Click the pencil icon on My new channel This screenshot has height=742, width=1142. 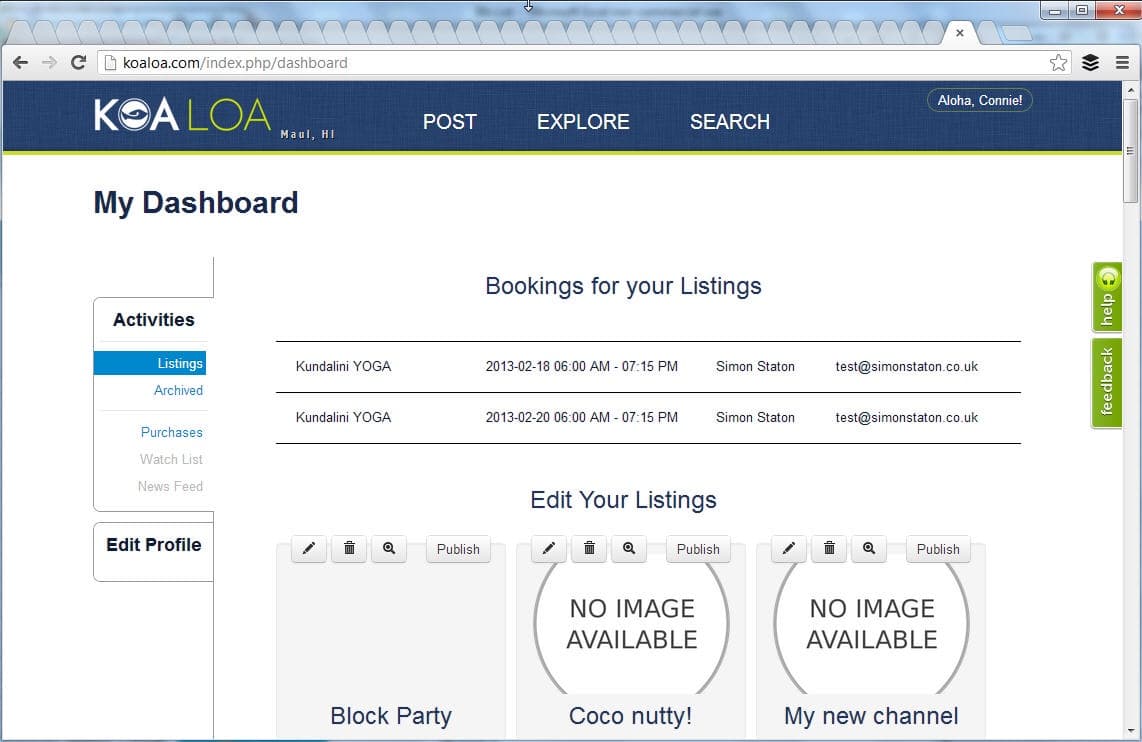[x=789, y=549]
